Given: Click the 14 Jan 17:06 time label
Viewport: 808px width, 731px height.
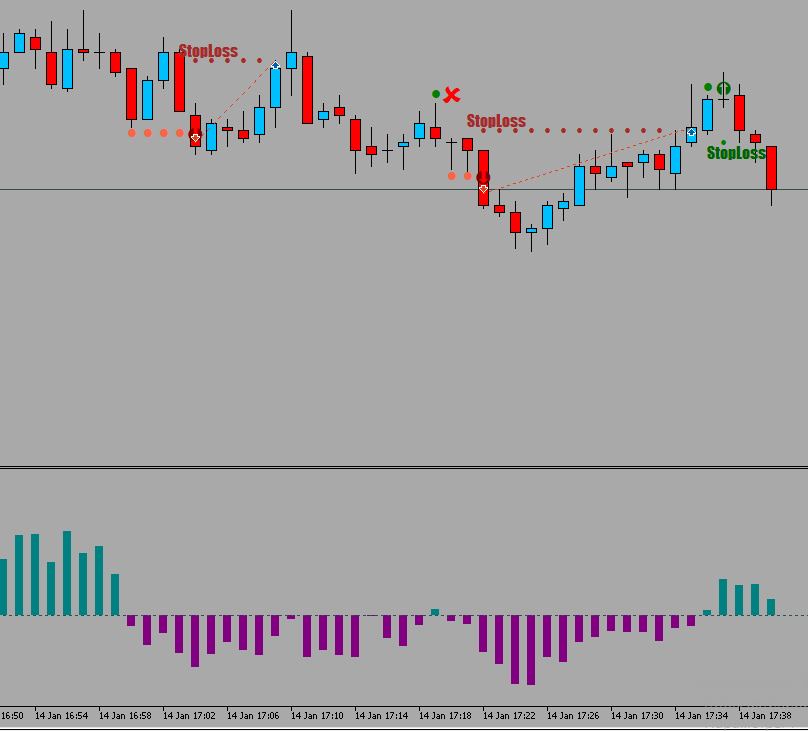Looking at the screenshot, I should click(253, 716).
